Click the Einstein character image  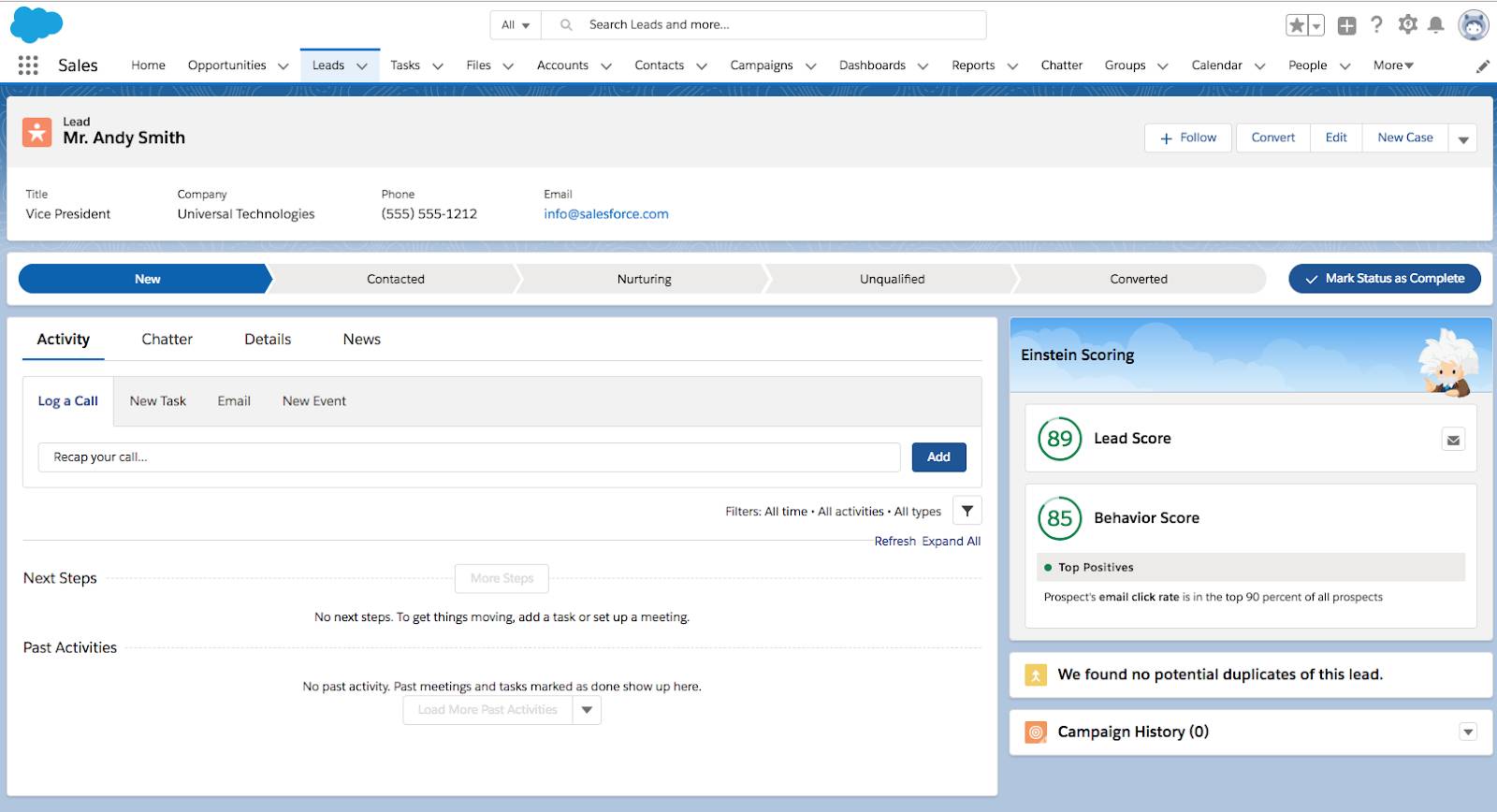coord(1449,363)
